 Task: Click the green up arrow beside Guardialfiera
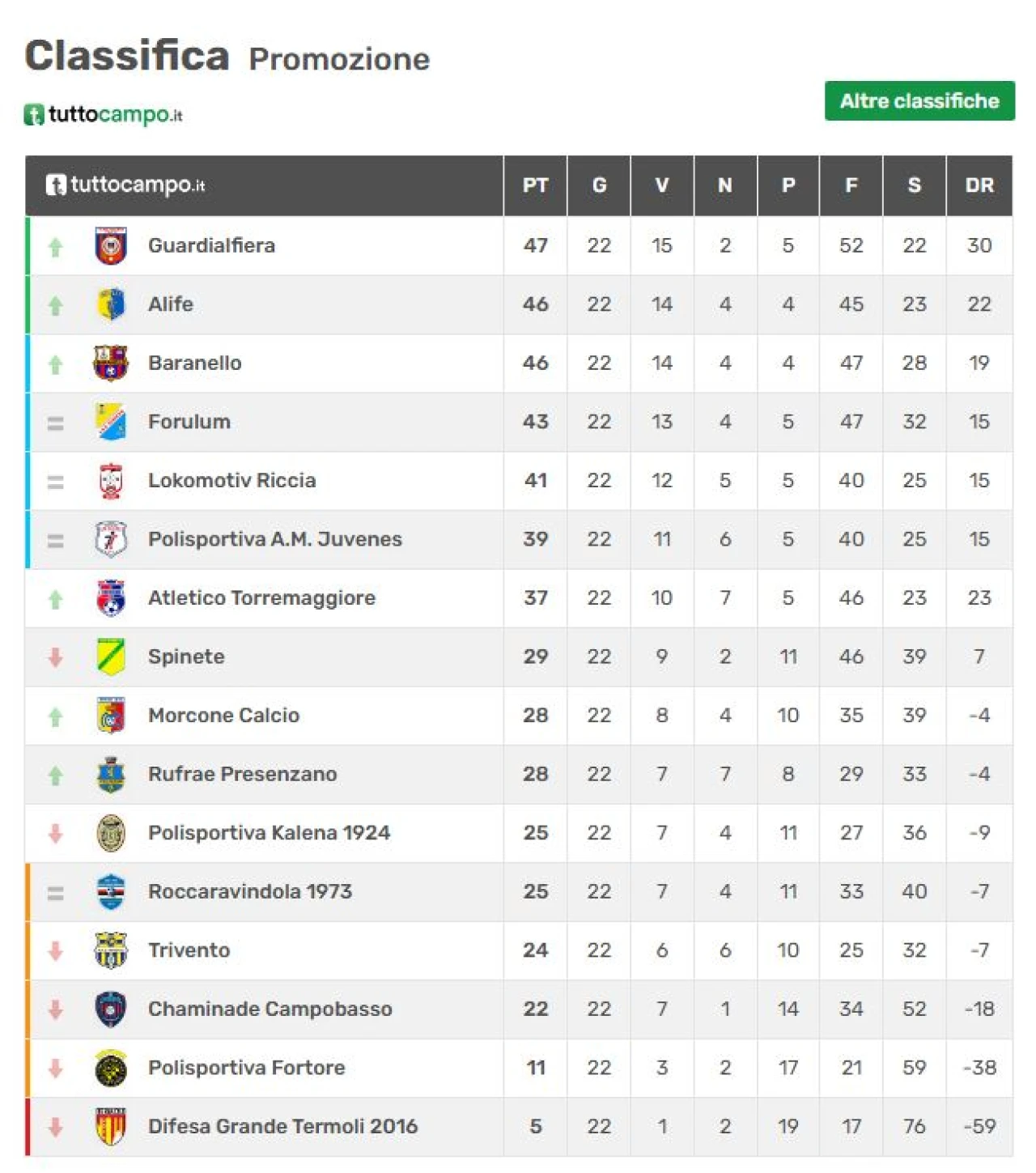[55, 247]
